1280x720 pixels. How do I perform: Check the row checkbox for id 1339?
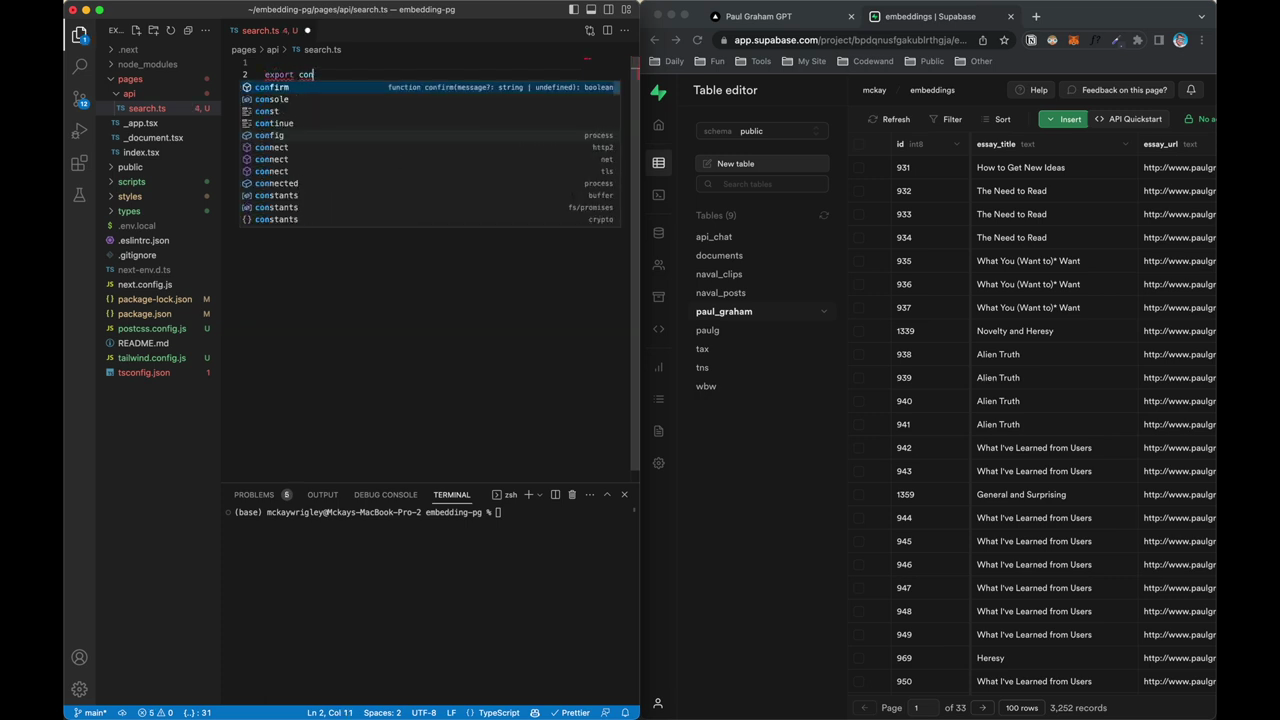[859, 331]
